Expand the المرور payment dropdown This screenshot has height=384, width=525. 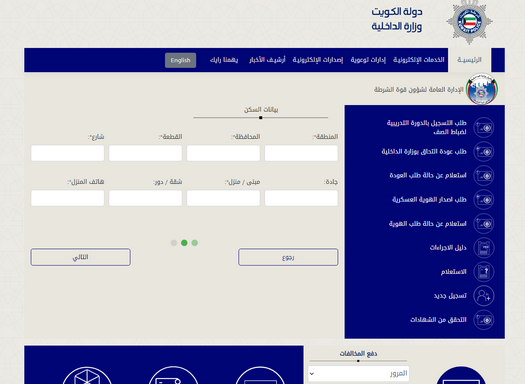[358, 373]
